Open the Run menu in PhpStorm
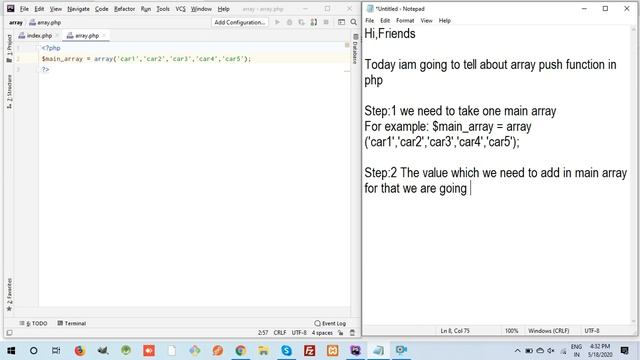The image size is (640, 360). tap(146, 9)
